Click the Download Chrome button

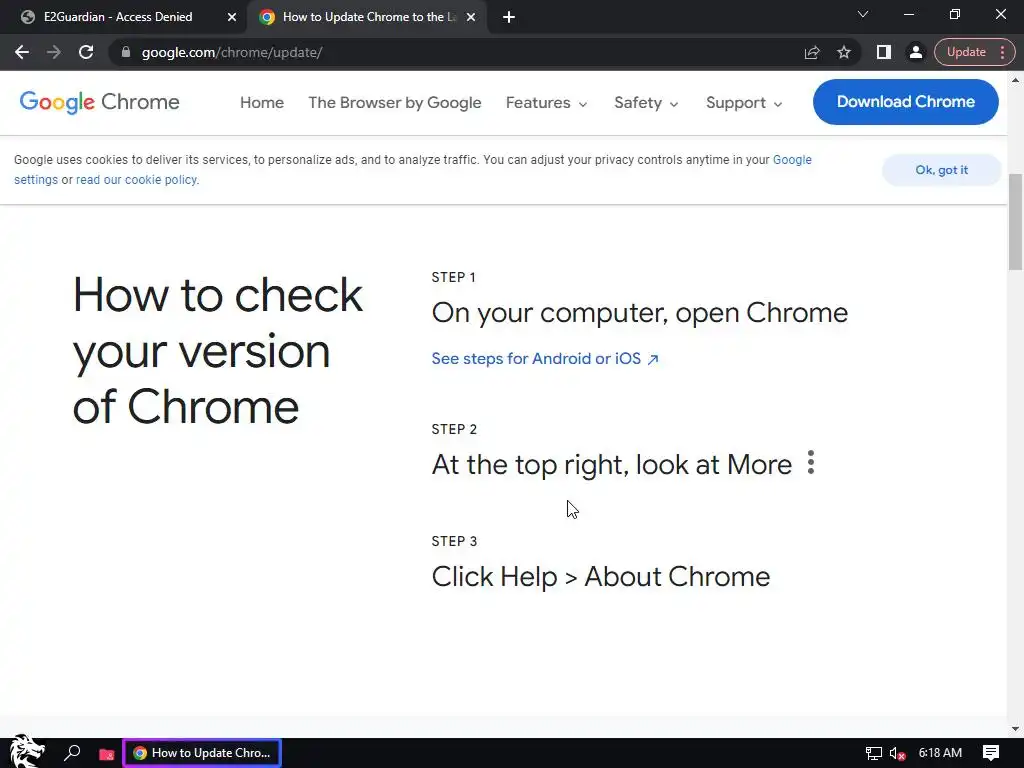tap(905, 102)
